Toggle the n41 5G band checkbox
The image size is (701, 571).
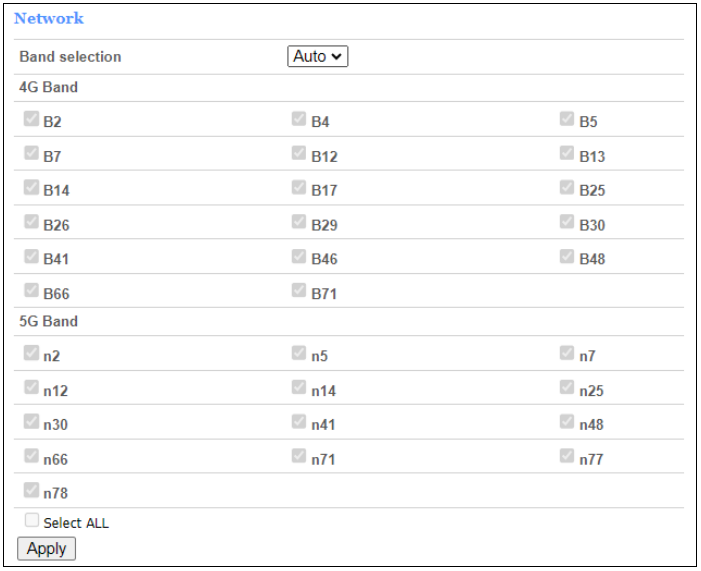coord(299,422)
